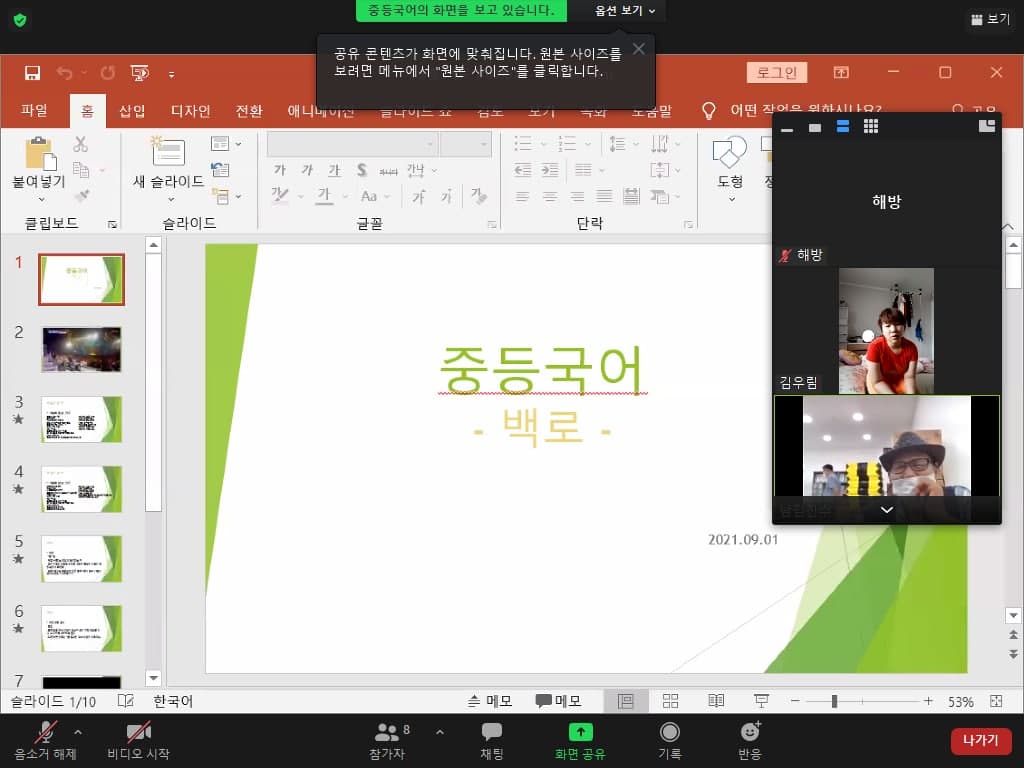
Task: Open the Insert tab
Action: (x=132, y=111)
